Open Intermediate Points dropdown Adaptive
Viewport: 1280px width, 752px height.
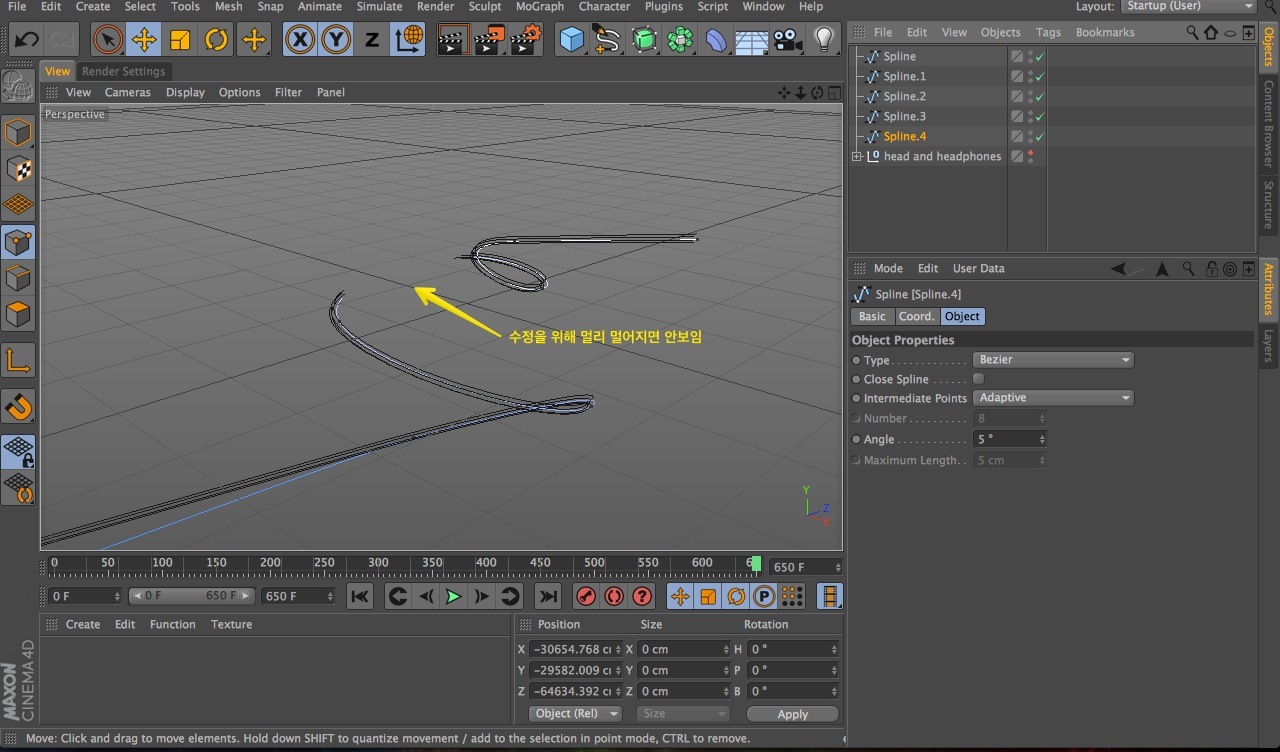1054,398
